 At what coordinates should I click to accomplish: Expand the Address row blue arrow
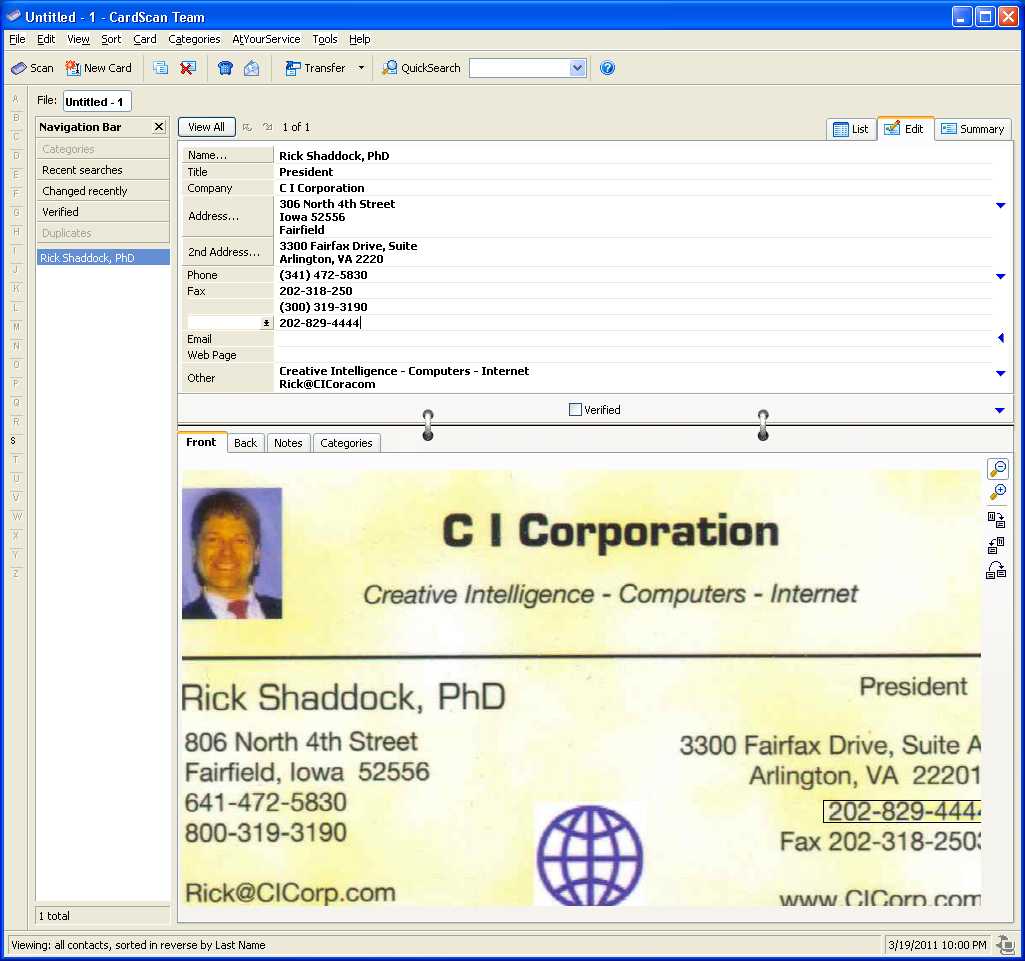(1000, 205)
